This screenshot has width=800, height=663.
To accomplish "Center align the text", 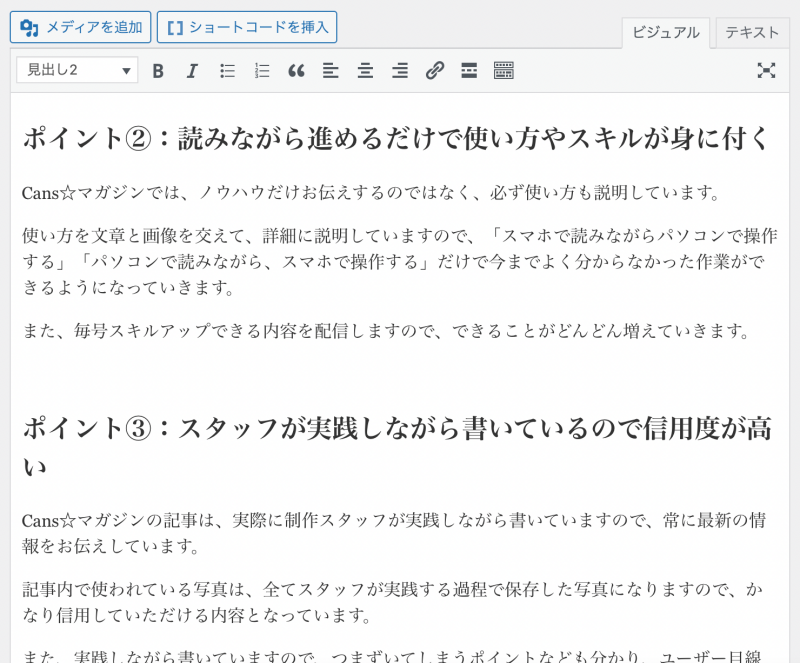I will coord(365,71).
